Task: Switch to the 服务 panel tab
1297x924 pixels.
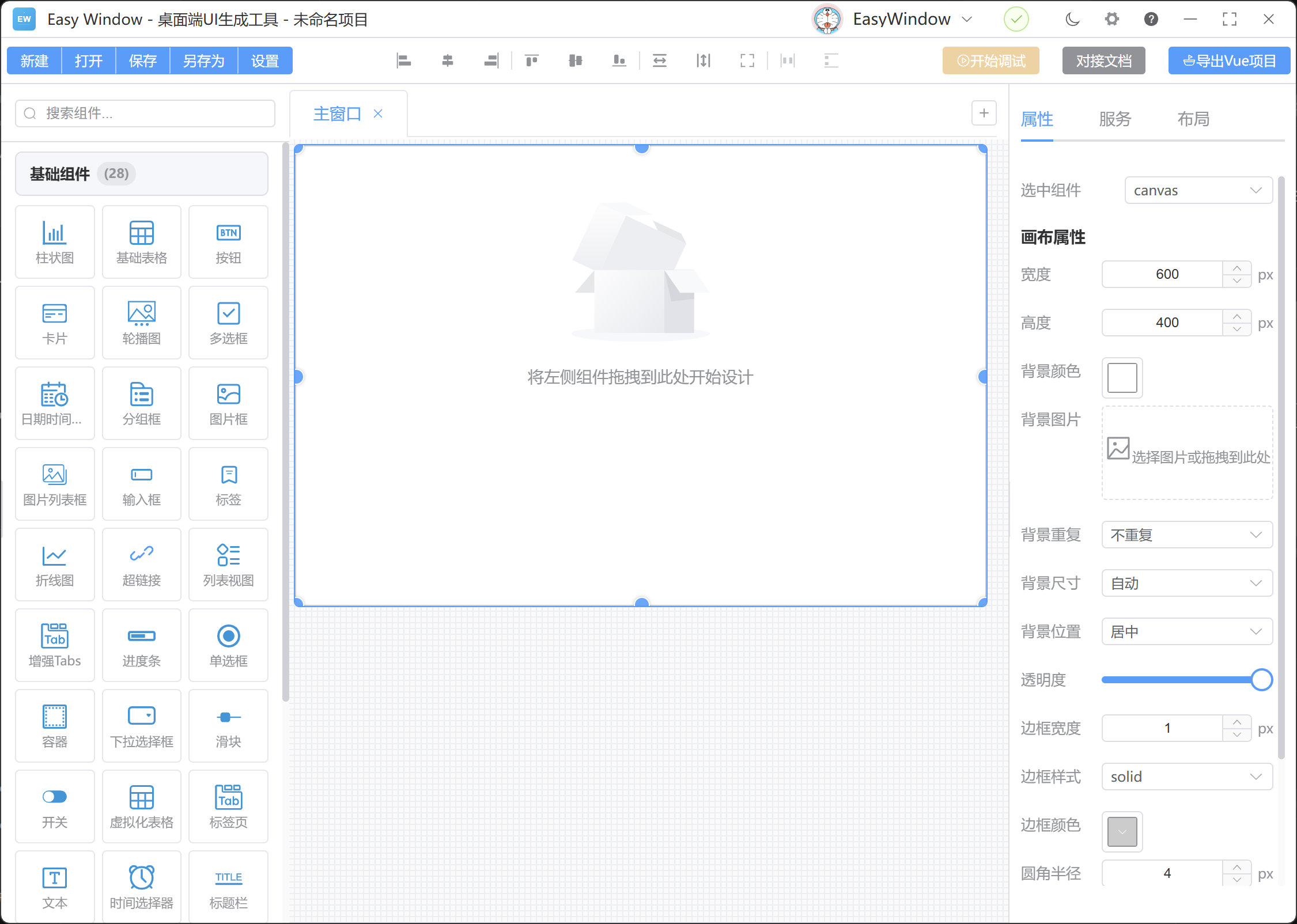Action: coord(1116,119)
